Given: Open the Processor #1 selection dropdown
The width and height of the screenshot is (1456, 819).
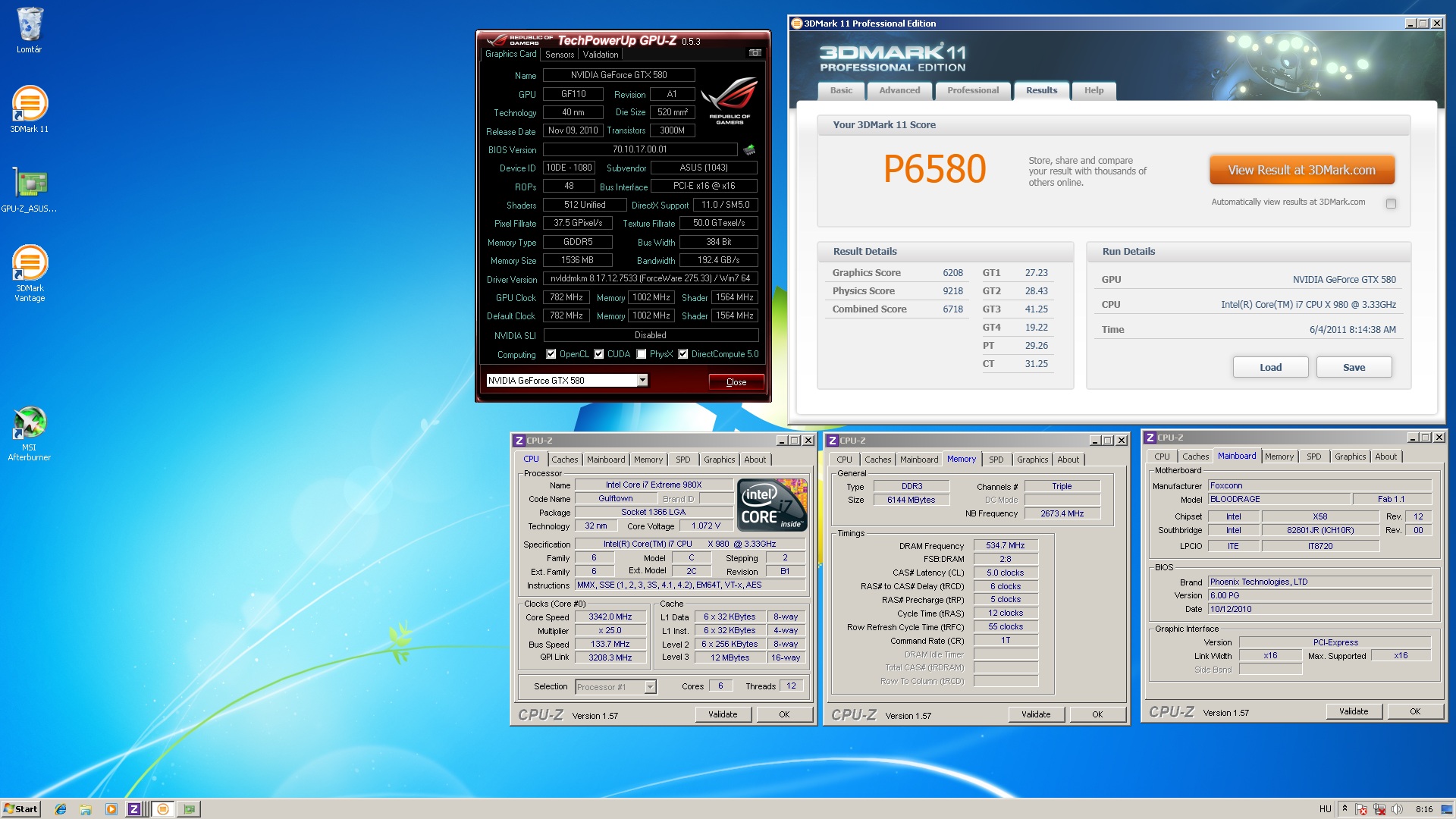Looking at the screenshot, I should pyautogui.click(x=650, y=687).
